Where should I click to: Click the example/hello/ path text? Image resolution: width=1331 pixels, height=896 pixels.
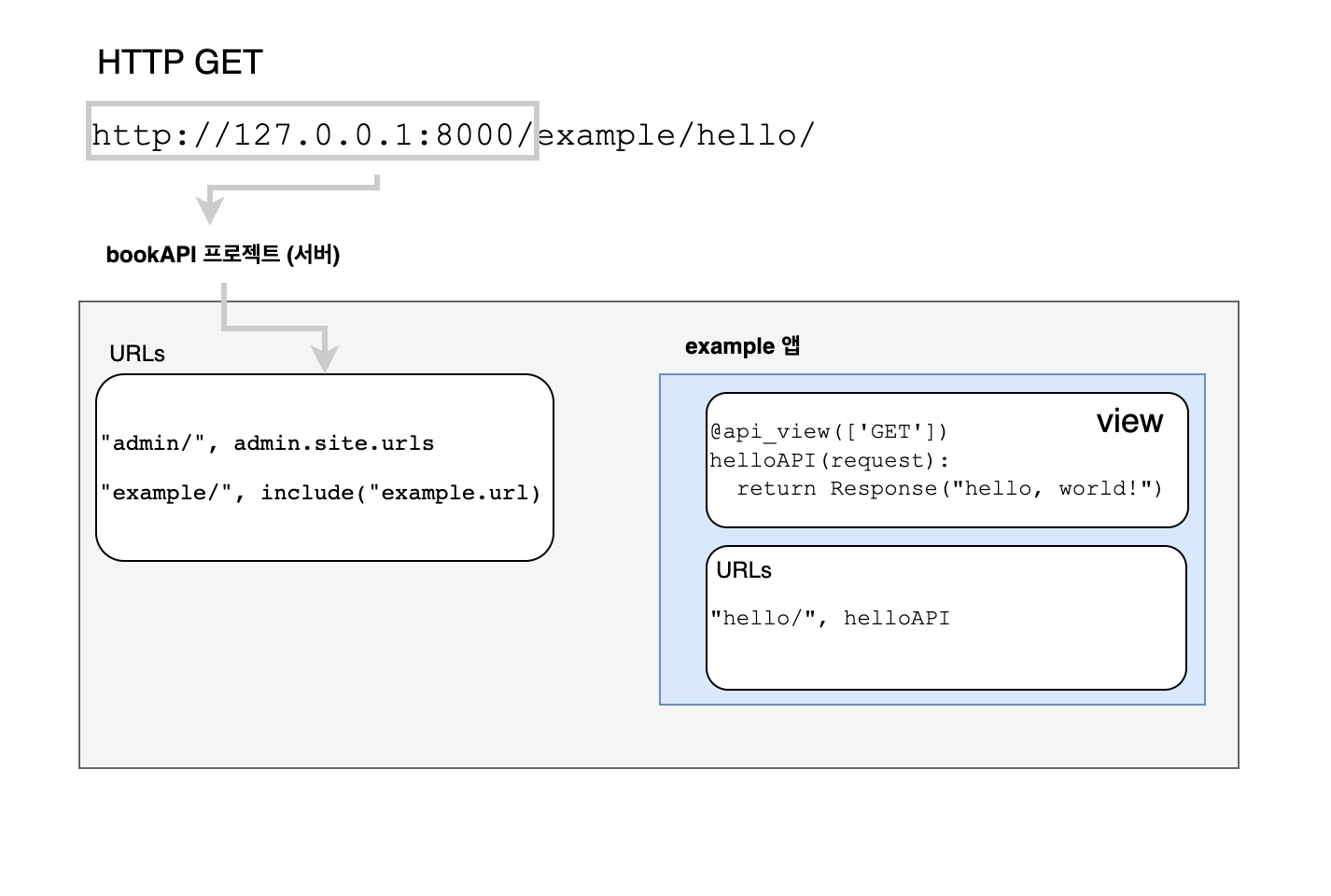coord(677,135)
